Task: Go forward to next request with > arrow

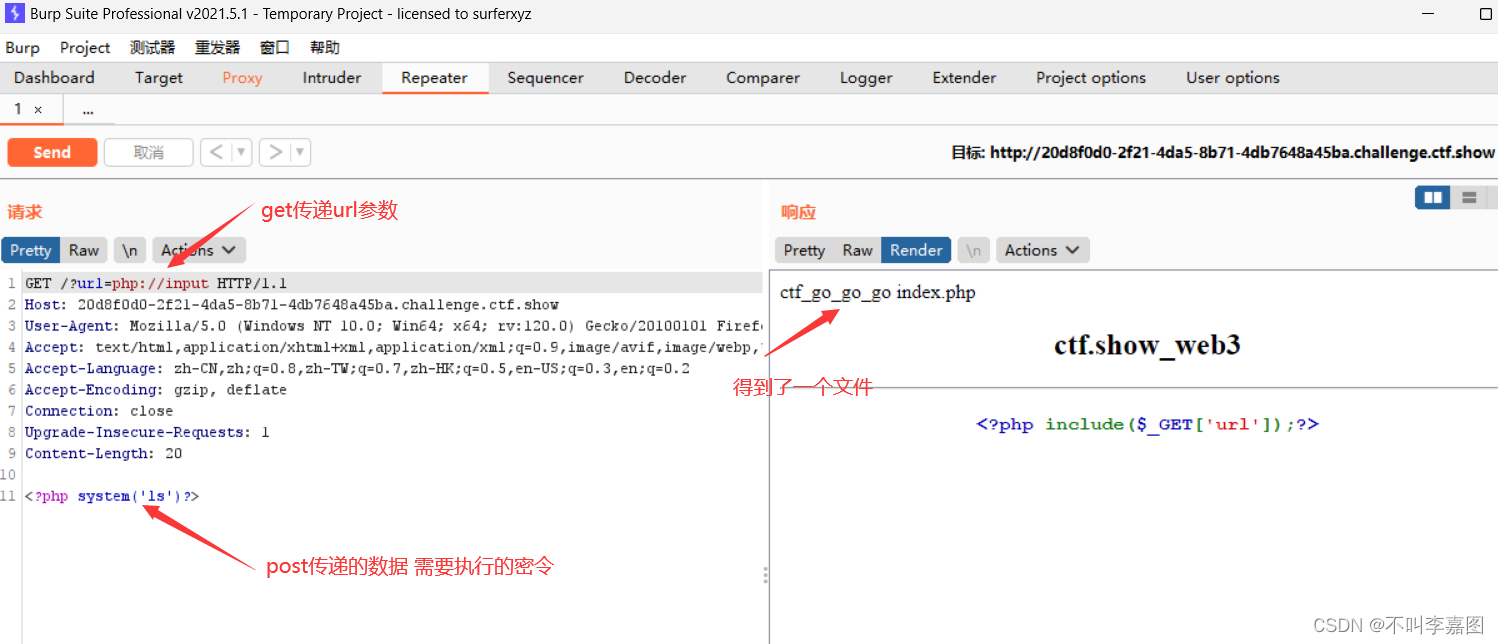Action: click(x=275, y=152)
